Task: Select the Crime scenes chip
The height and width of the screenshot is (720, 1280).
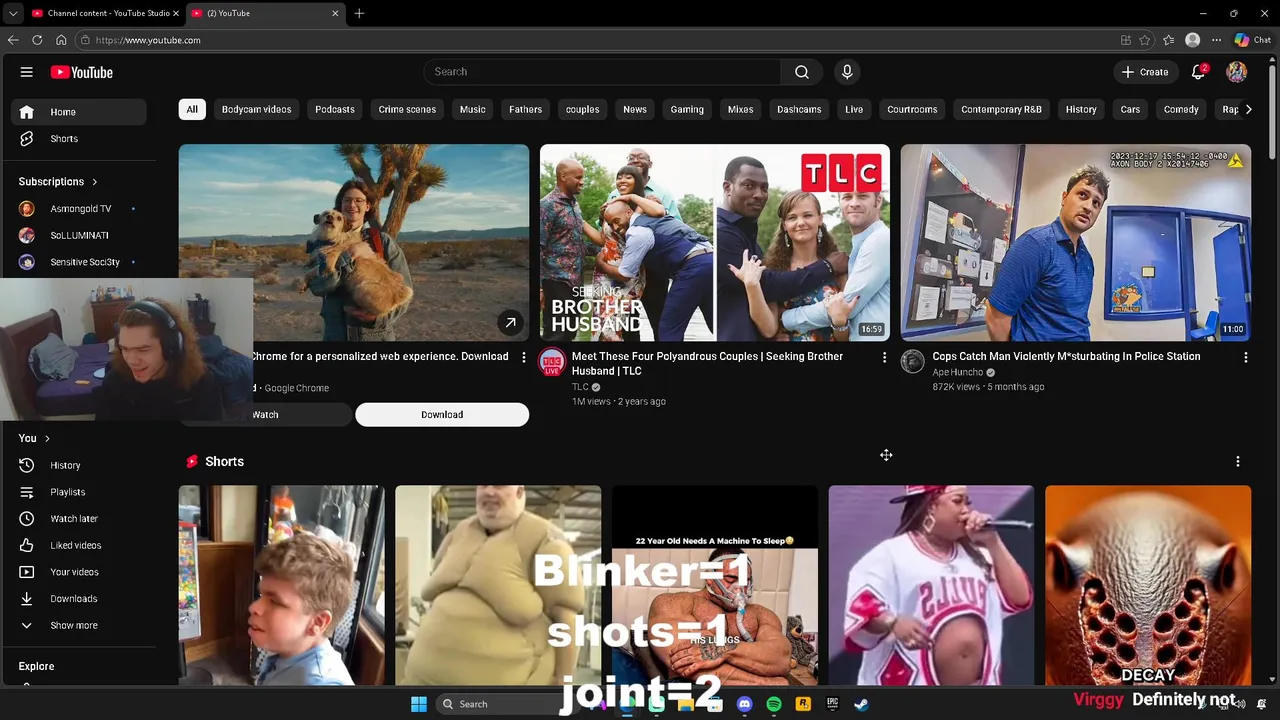Action: point(407,109)
